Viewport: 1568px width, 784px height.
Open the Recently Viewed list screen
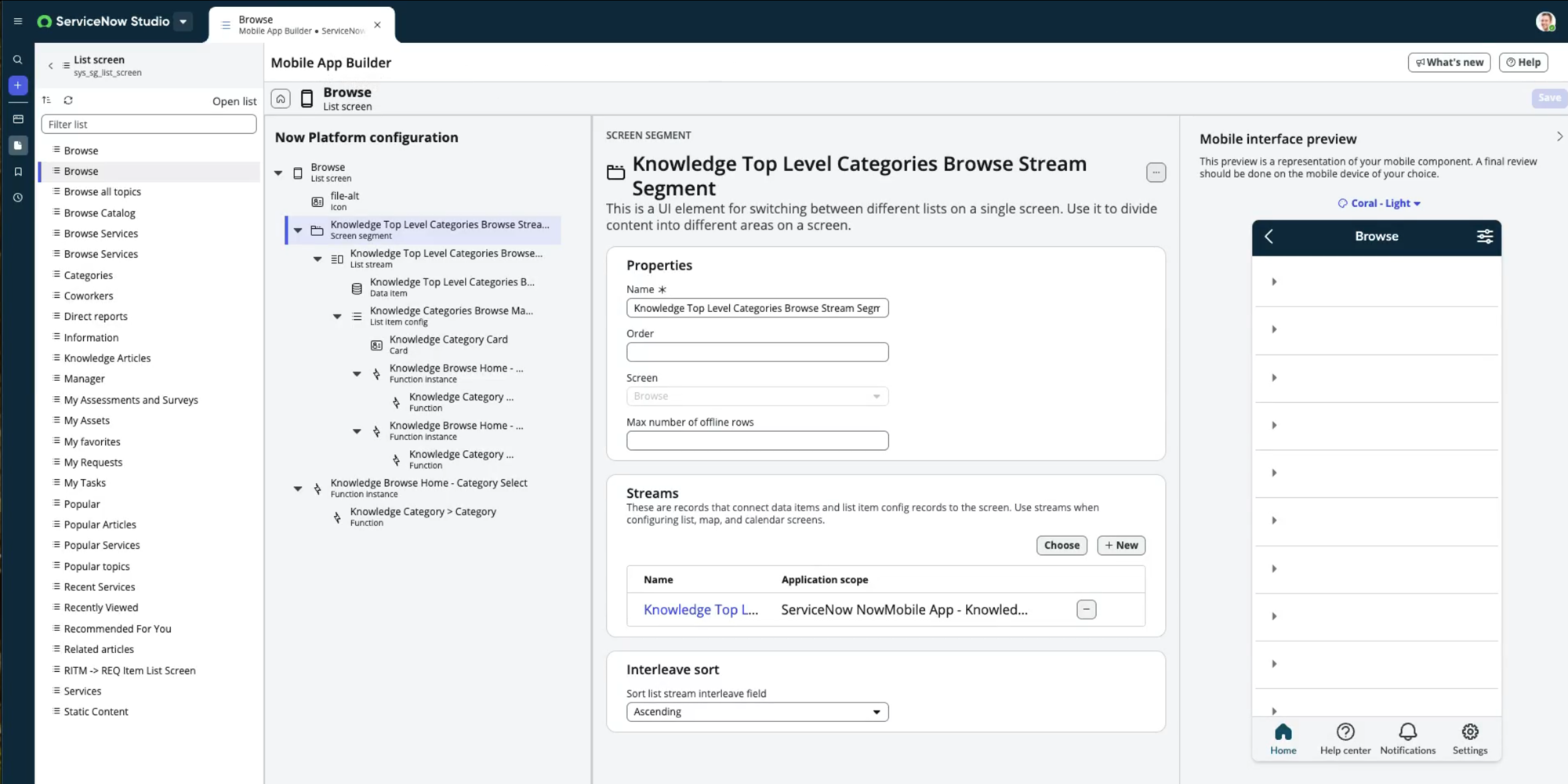pos(101,608)
